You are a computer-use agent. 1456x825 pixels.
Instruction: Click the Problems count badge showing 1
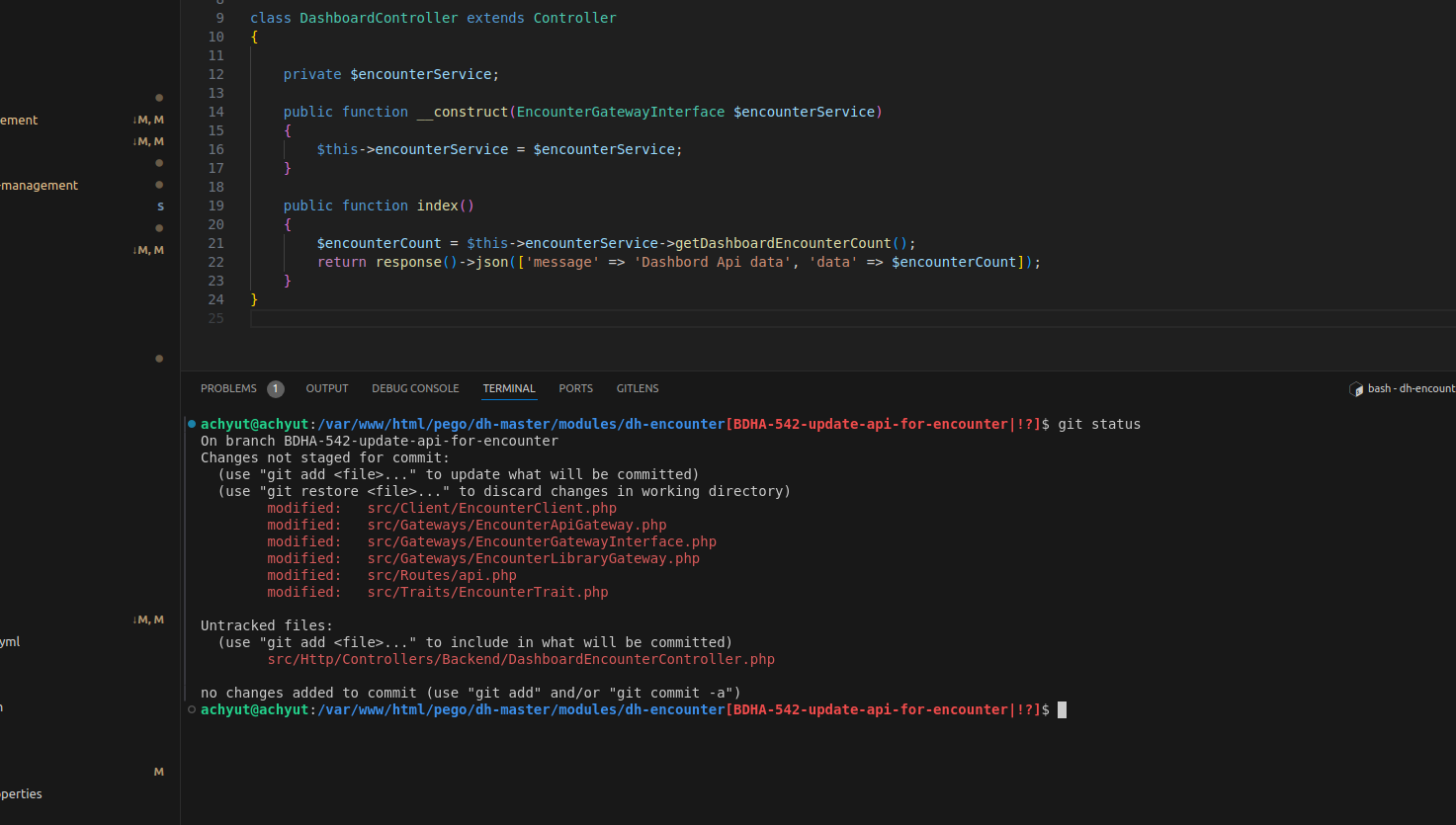[x=276, y=389]
